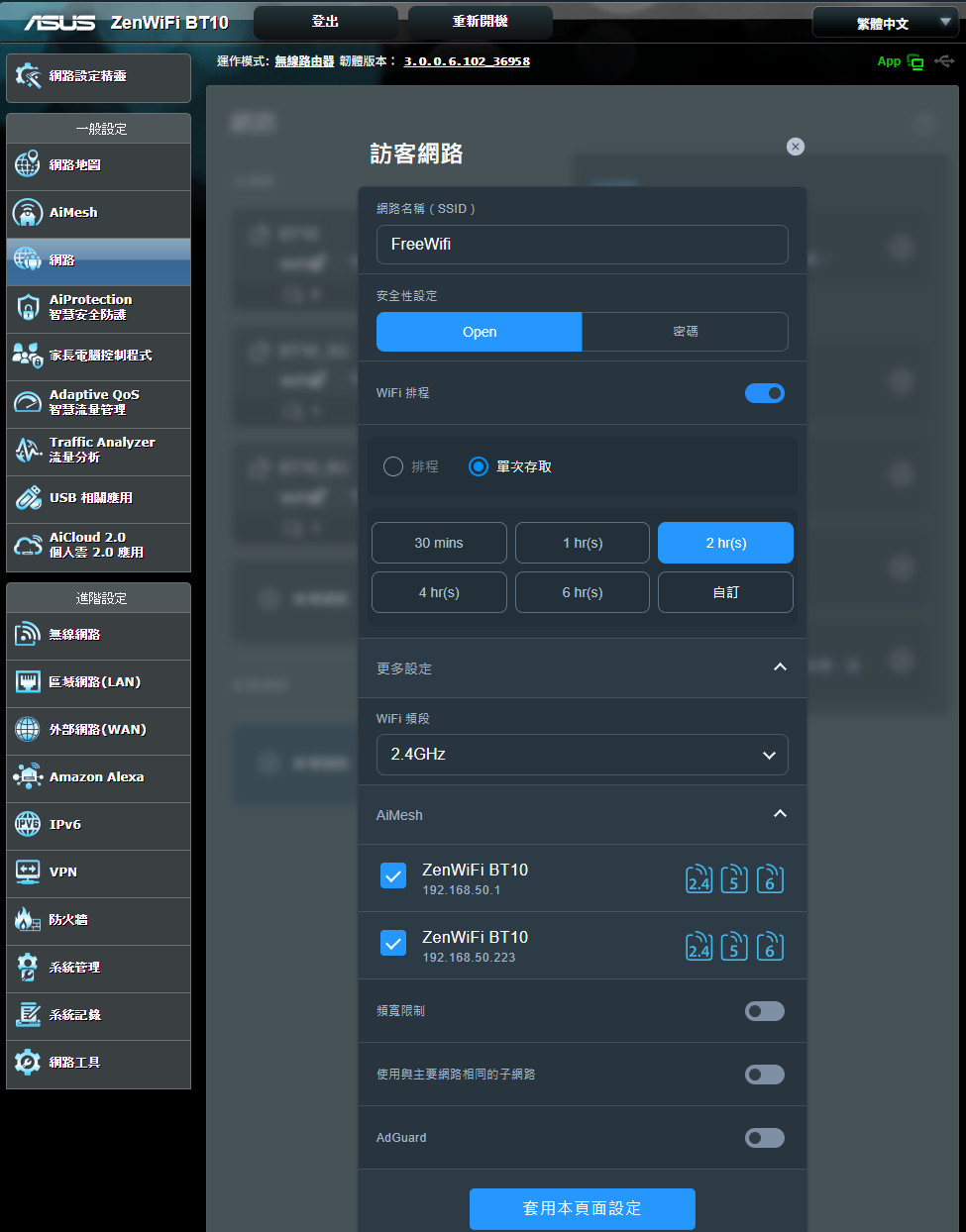Click the 2.4 band icon for 192.168.50.1
The width and height of the screenshot is (966, 1232).
coord(699,878)
